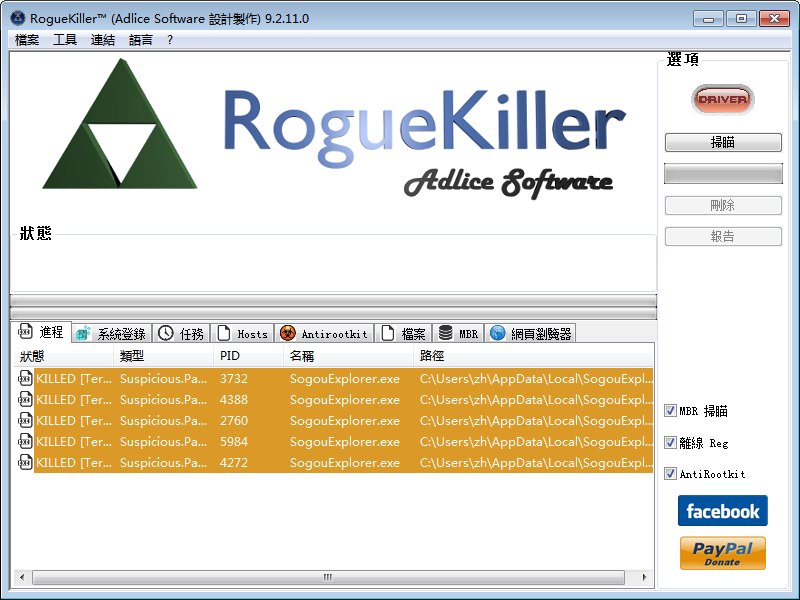Click the path cell in PID 4388 row
The width and height of the screenshot is (800, 600).
(x=536, y=399)
